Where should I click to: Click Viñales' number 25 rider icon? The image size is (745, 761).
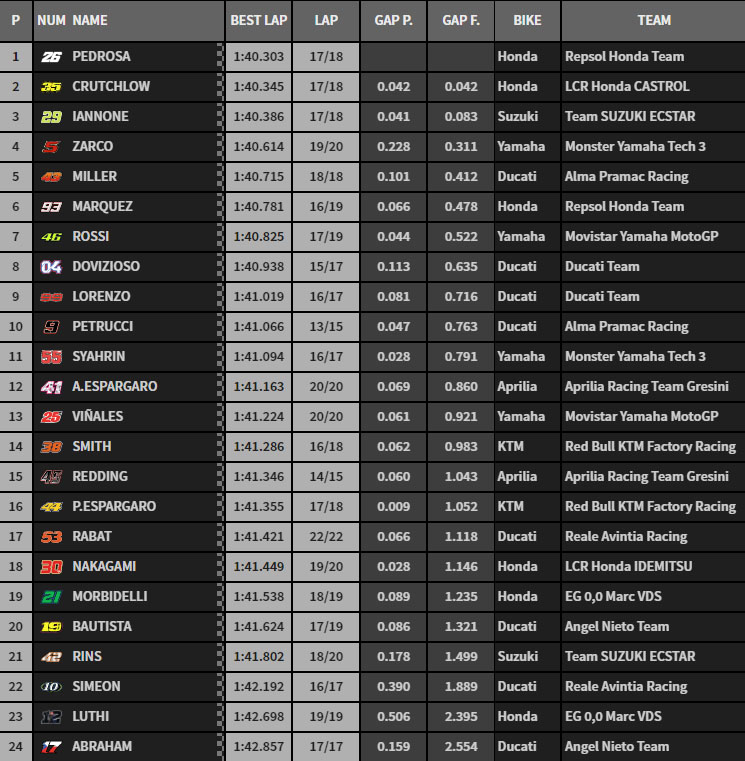(51, 417)
